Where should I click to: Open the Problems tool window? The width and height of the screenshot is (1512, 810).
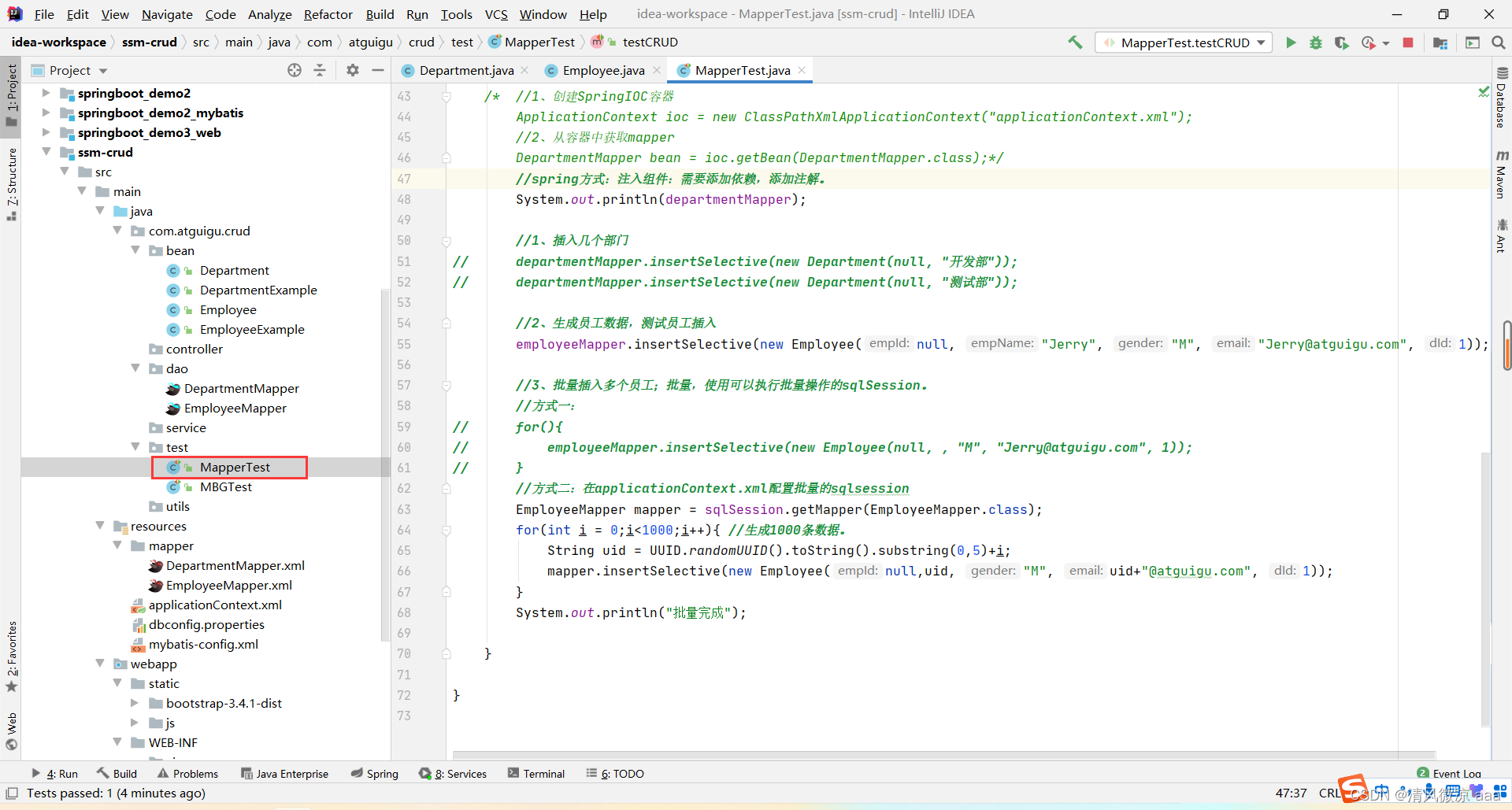pyautogui.click(x=187, y=774)
